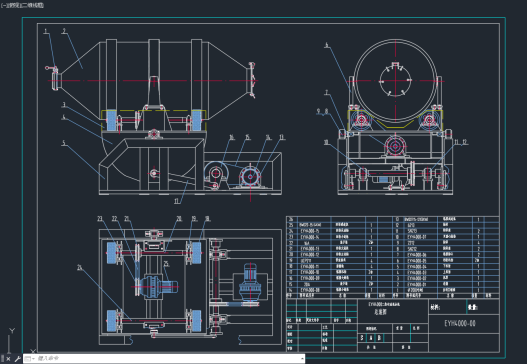Select callout number 10 in side view

326,143
